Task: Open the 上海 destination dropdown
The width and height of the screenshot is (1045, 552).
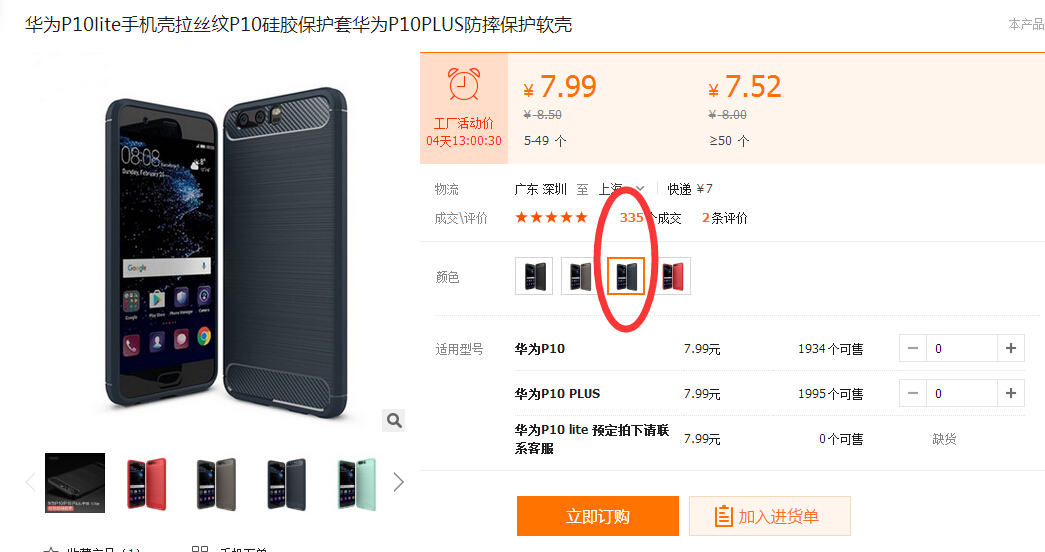Action: tap(621, 189)
